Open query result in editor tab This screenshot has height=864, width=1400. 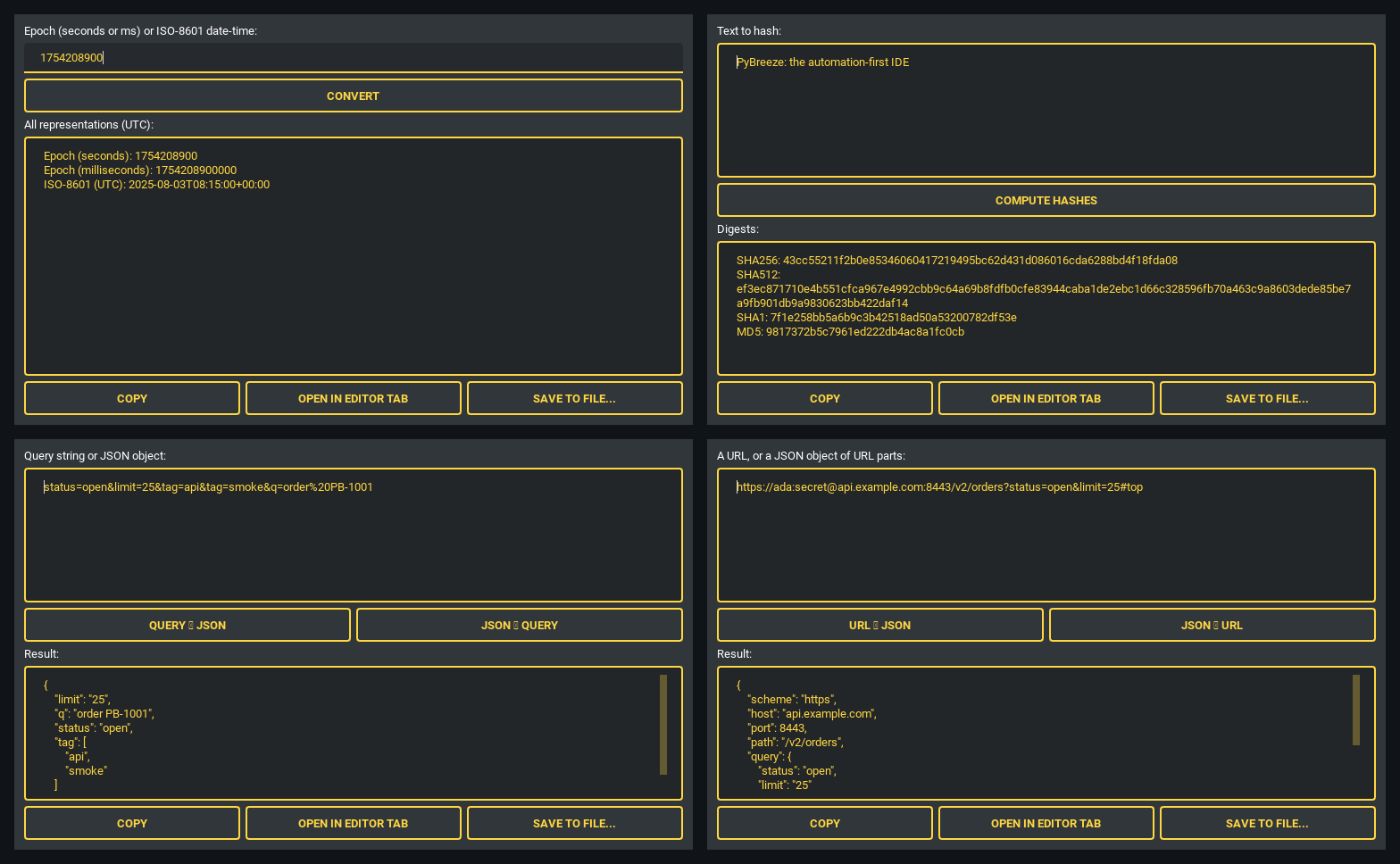tap(354, 823)
